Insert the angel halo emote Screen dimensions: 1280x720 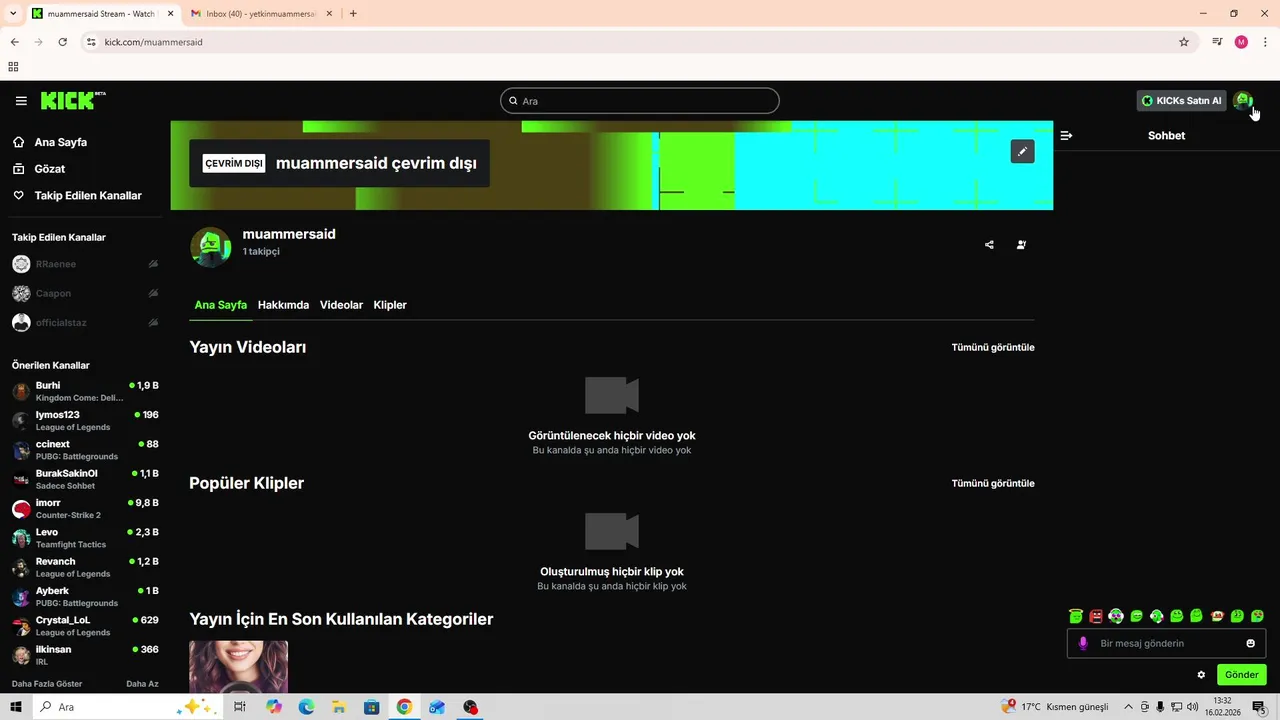click(1076, 616)
